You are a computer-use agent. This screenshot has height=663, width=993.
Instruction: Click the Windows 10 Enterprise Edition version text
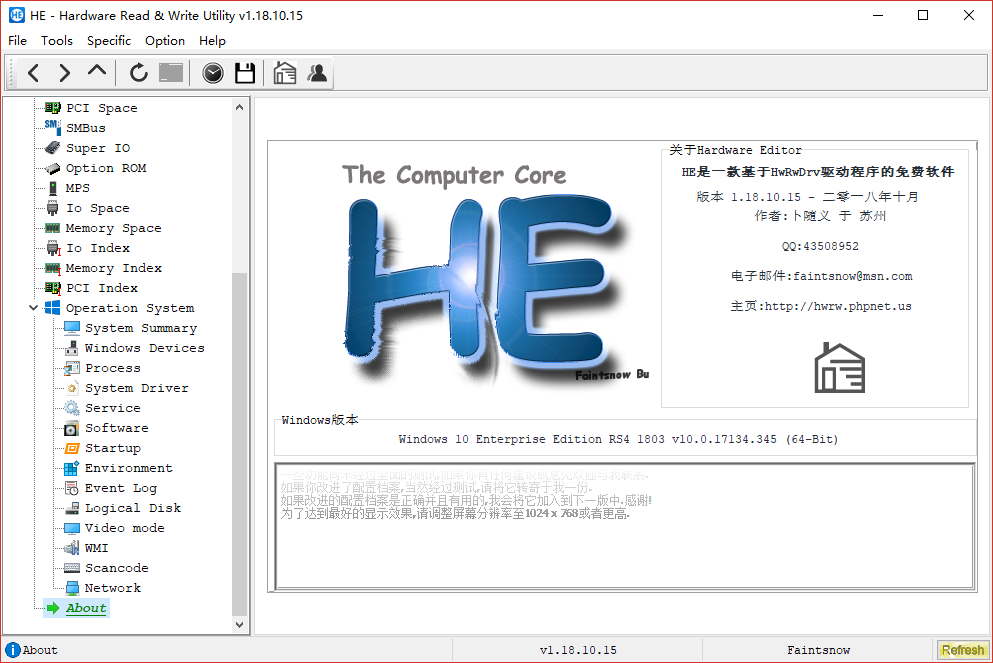tap(618, 439)
